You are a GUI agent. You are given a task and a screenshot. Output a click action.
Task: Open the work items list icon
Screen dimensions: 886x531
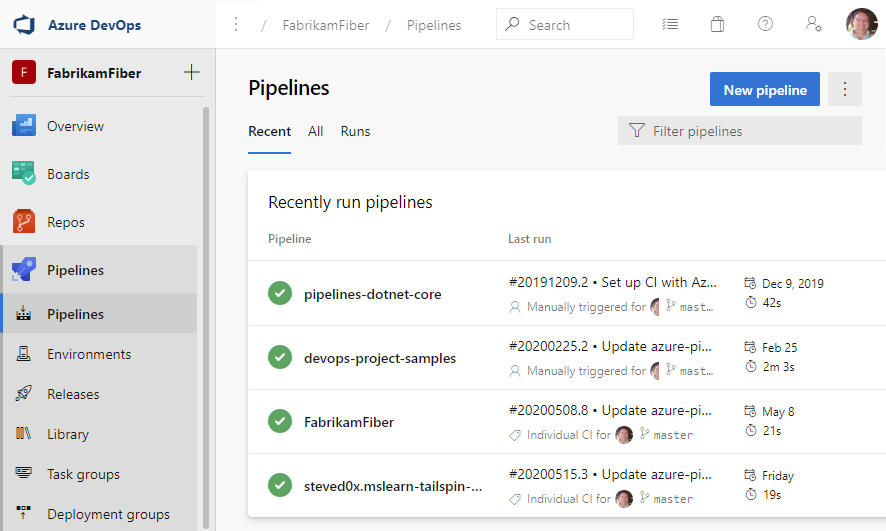point(670,24)
